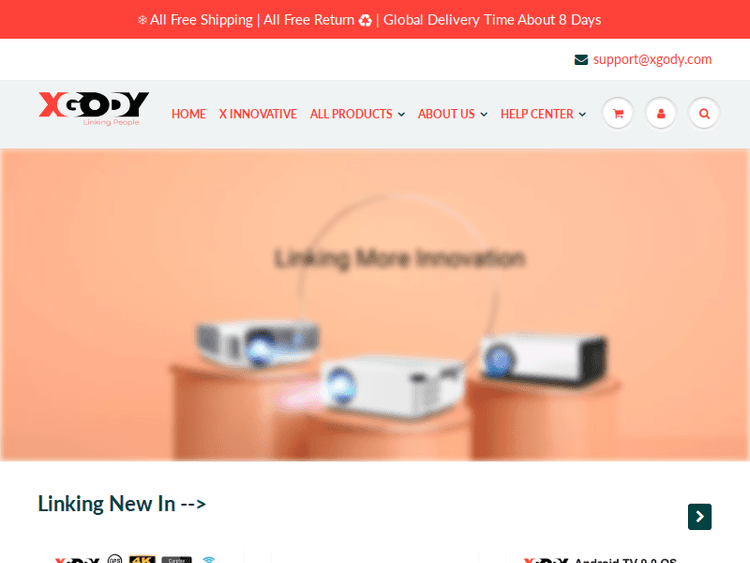The width and height of the screenshot is (750, 563).
Task: Click the support@xgody.com email link
Action: [x=652, y=60]
